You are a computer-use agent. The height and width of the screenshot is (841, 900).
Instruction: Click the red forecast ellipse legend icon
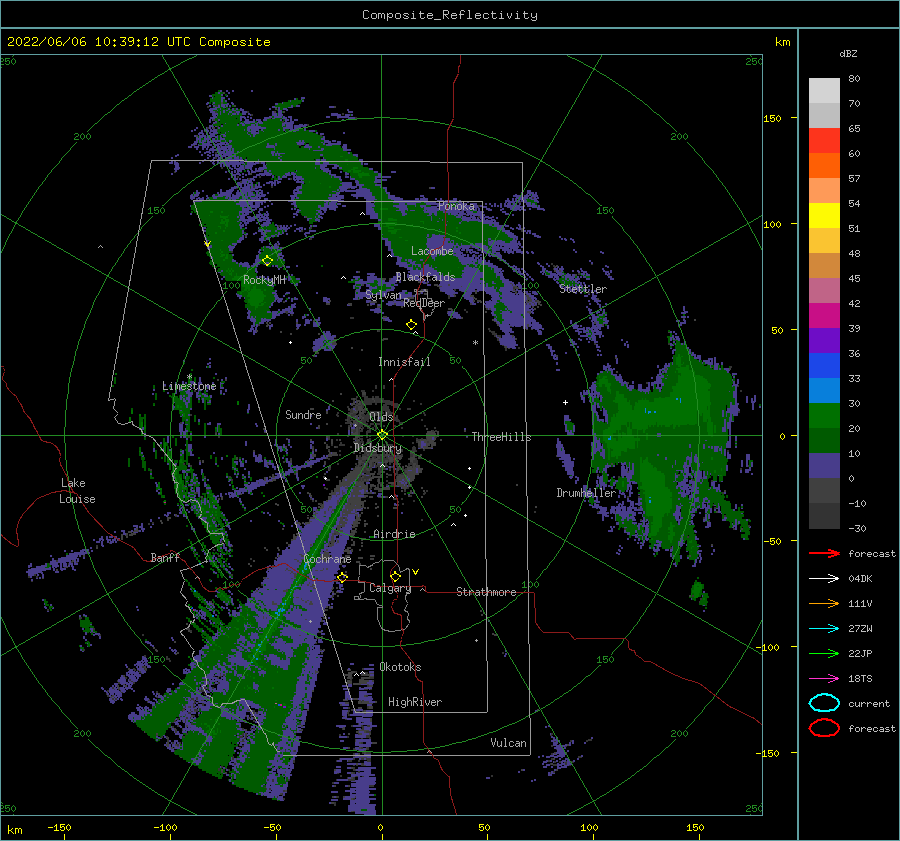coord(824,728)
